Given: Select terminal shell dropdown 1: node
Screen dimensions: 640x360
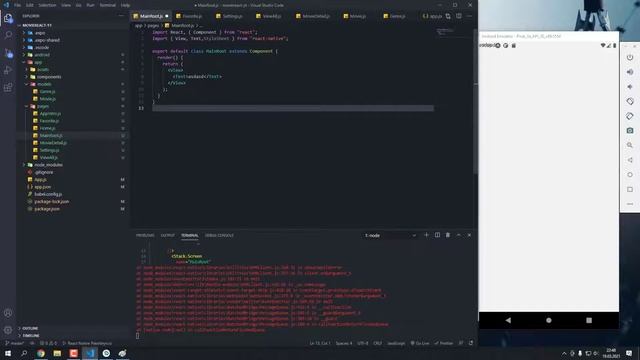Looking at the screenshot, I should coord(390,236).
